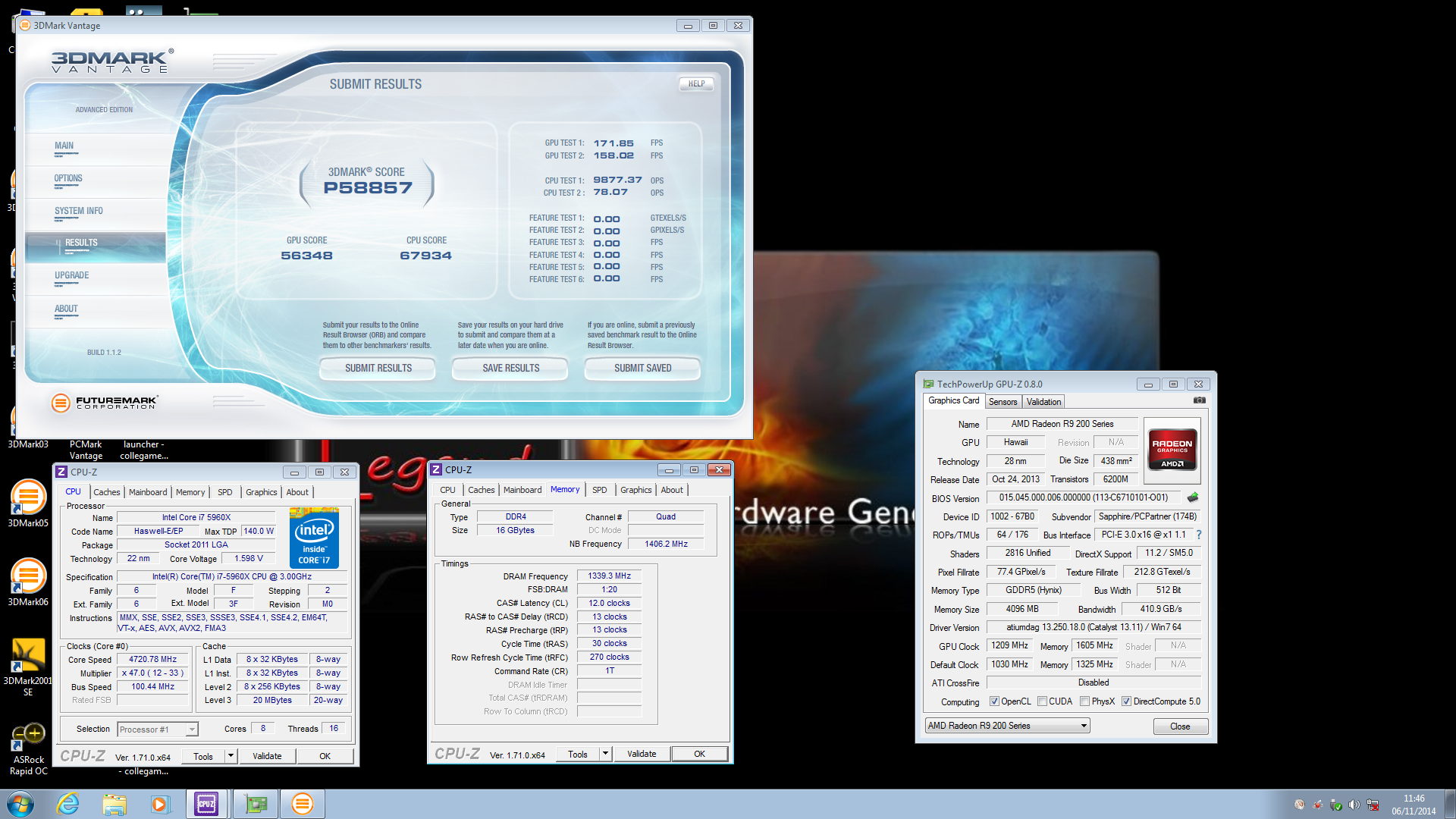Click the P58857 3DMark score
The width and height of the screenshot is (1456, 819).
[368, 188]
